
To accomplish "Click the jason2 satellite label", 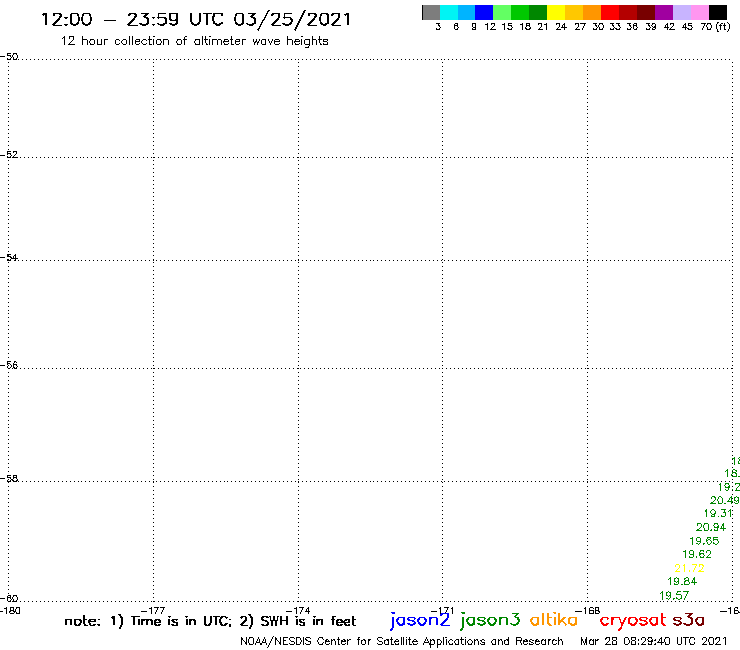I will [420, 621].
